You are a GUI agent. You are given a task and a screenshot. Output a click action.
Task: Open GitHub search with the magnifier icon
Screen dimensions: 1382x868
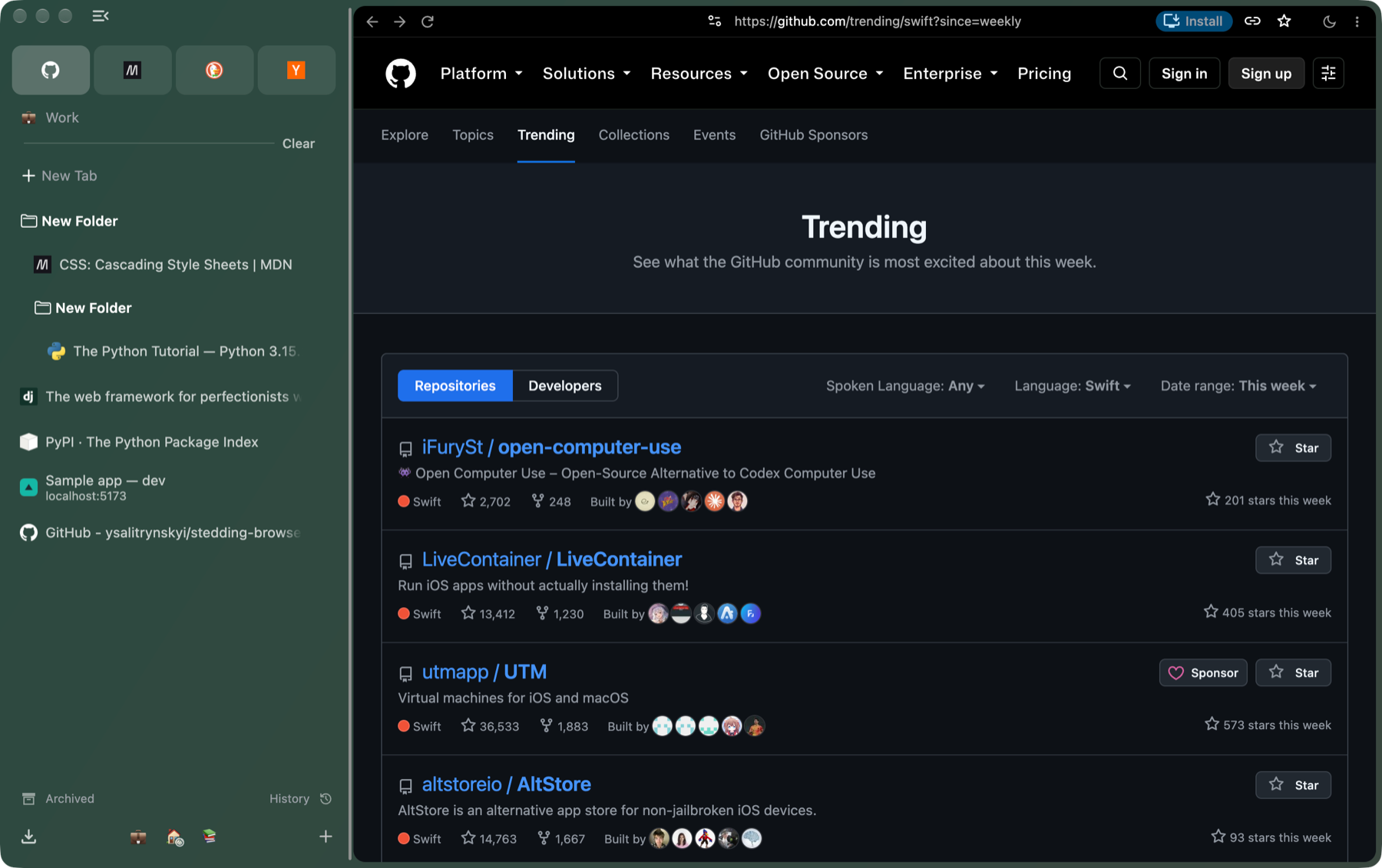tap(1120, 74)
